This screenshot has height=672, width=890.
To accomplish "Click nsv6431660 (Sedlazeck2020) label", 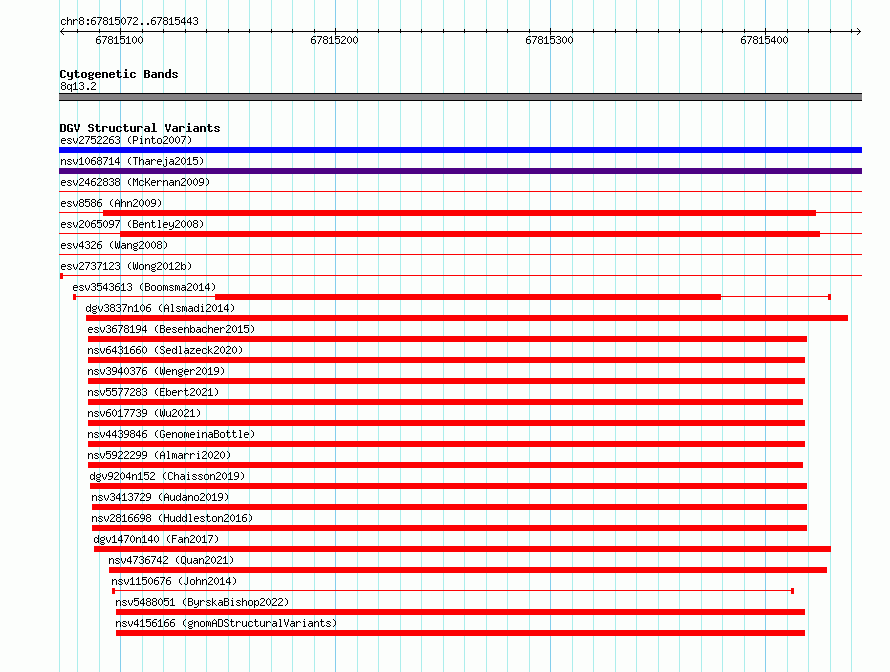I will pyautogui.click(x=165, y=350).
